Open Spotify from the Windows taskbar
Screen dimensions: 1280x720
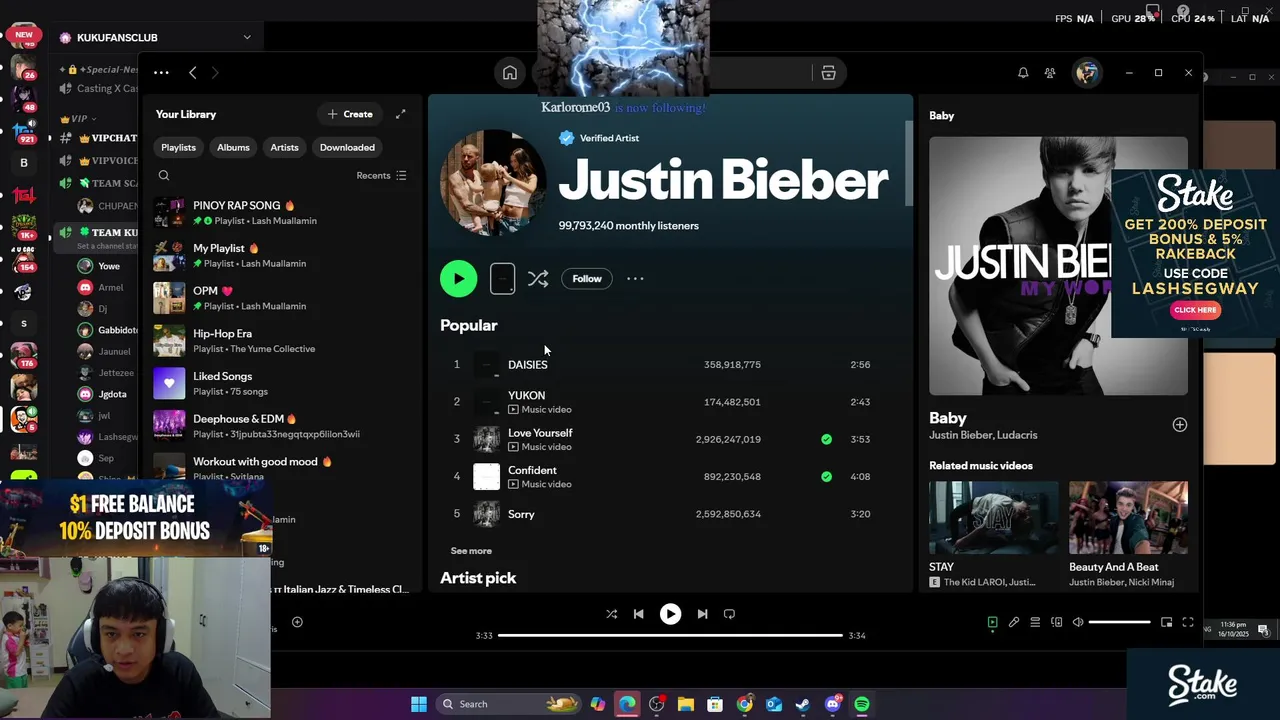[x=862, y=704]
